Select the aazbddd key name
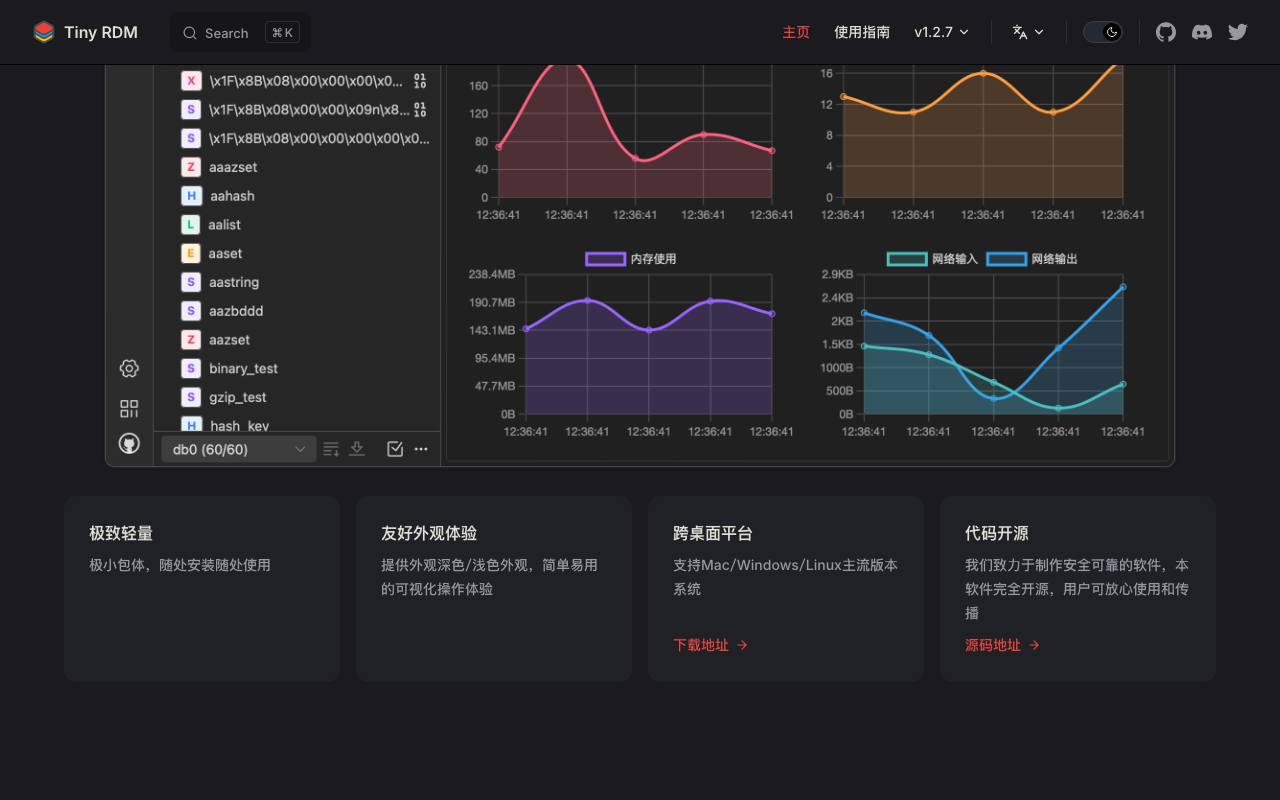 click(236, 311)
